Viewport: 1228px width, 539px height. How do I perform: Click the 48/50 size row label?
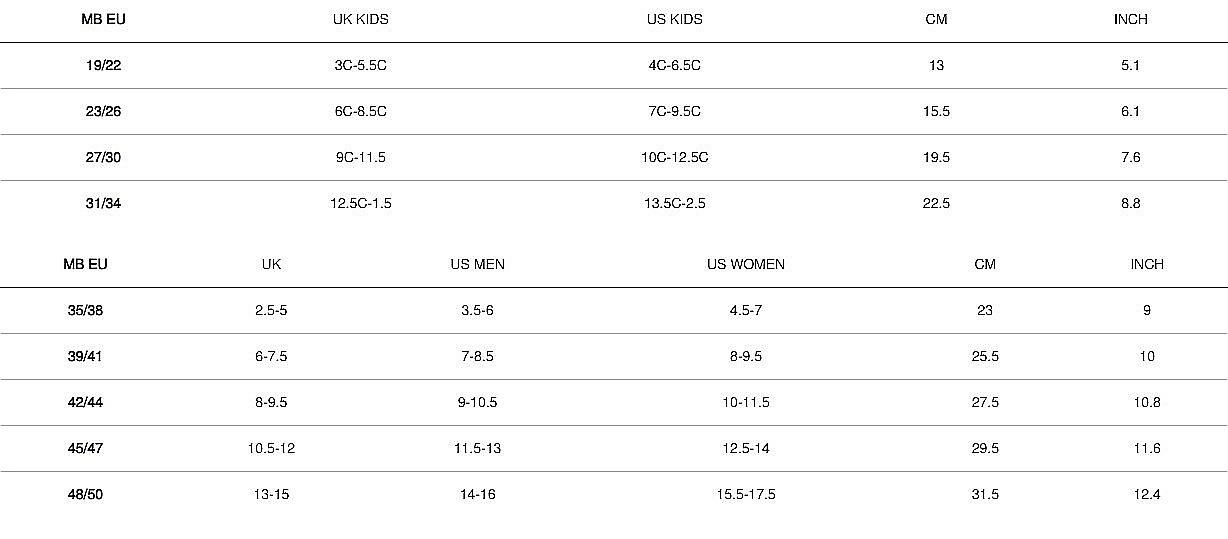click(85, 494)
